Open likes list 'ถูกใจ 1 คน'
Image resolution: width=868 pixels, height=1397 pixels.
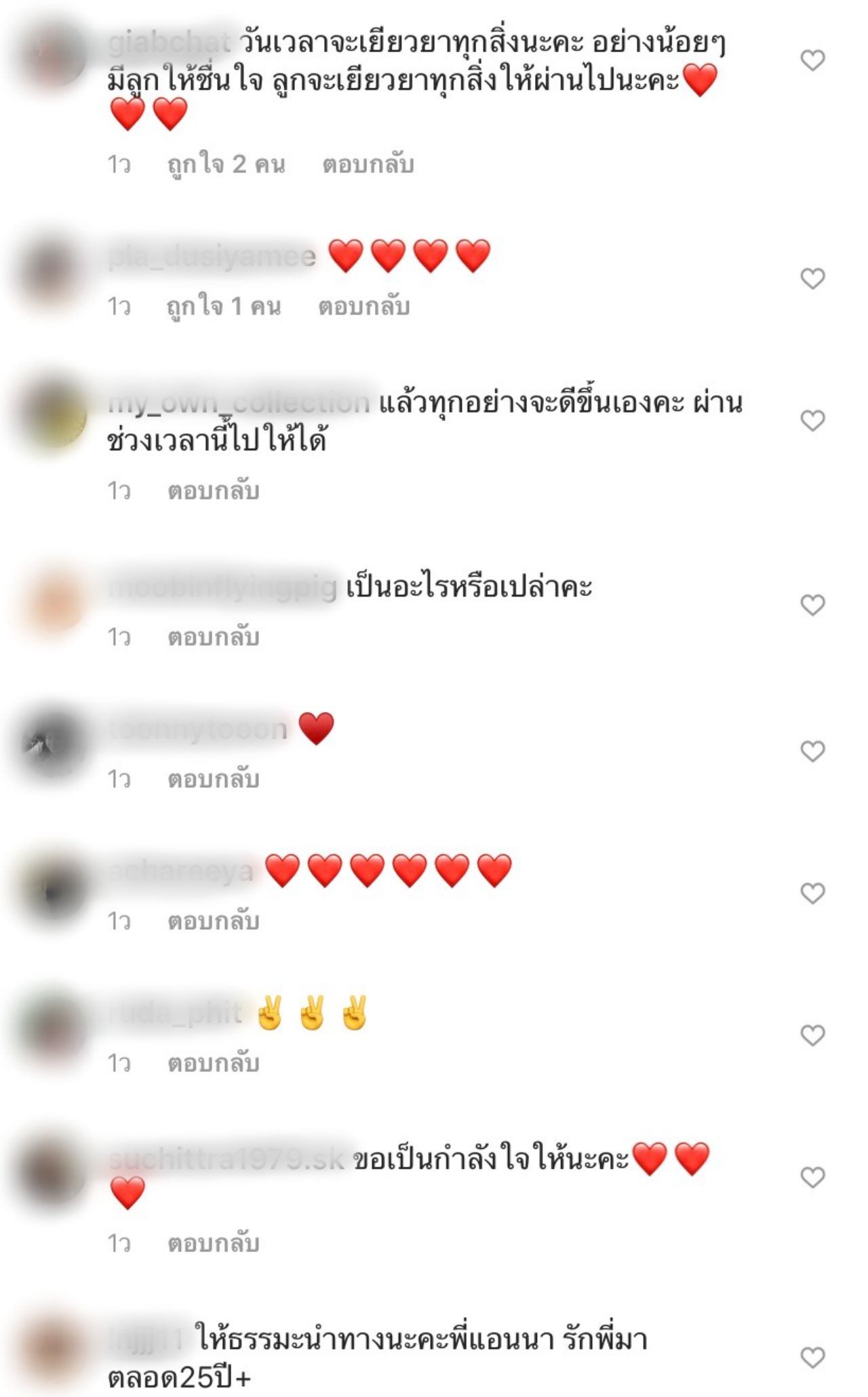tap(223, 307)
